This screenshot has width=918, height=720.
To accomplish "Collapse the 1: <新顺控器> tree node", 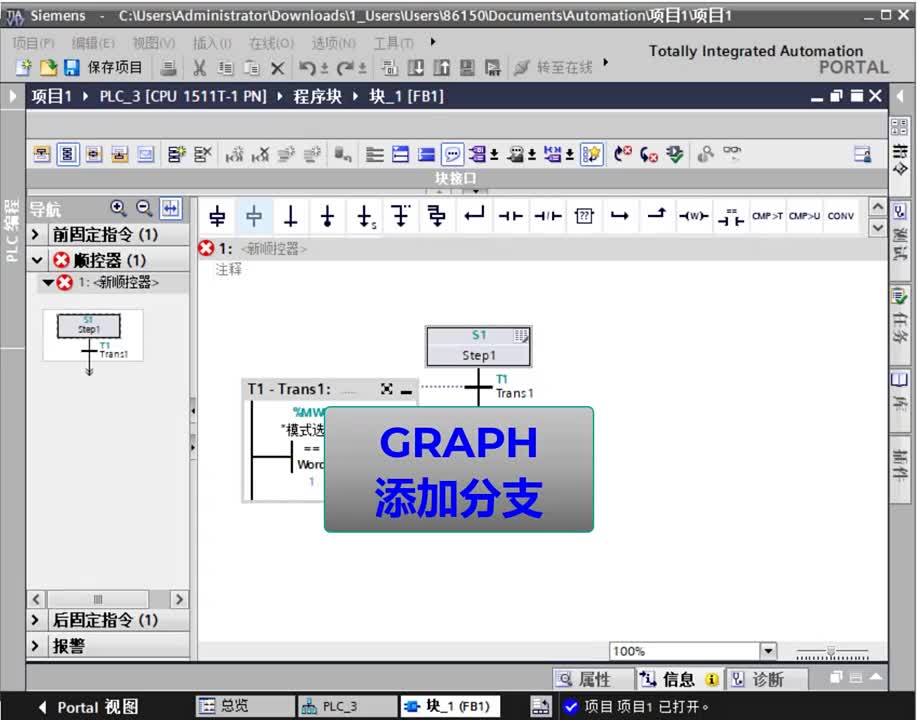I will (x=48, y=283).
